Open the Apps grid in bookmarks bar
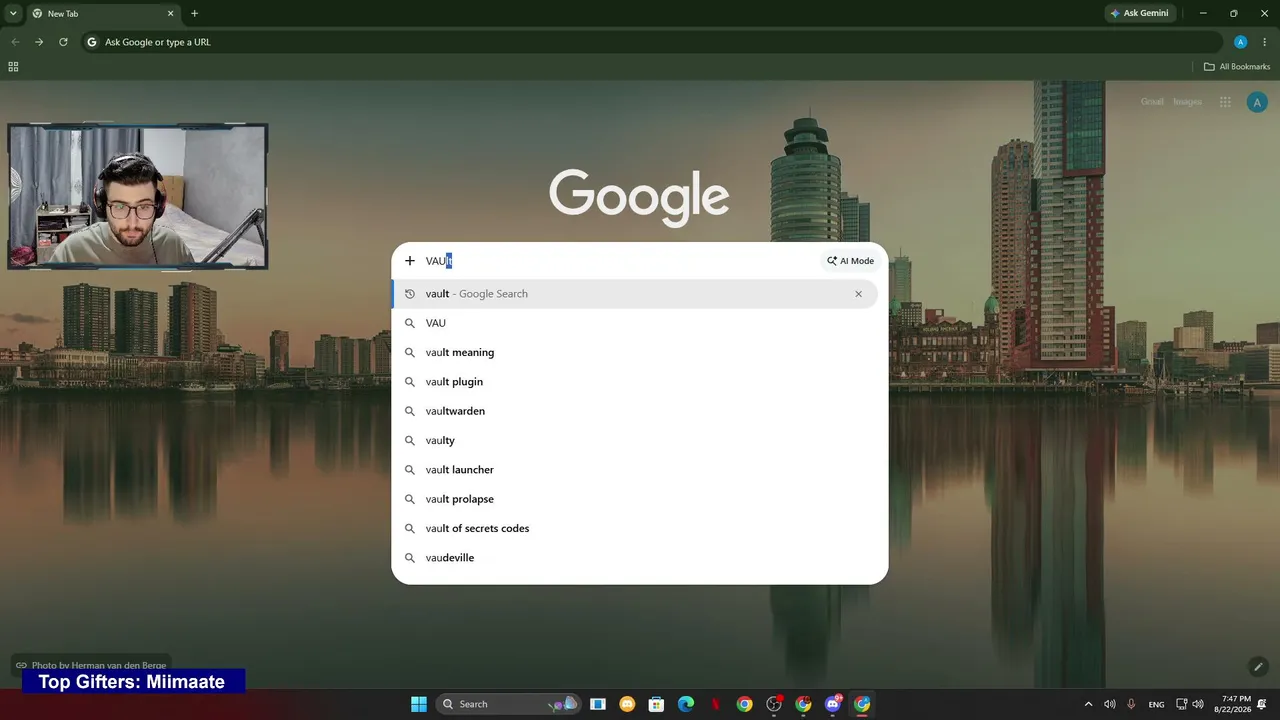Screen dimensions: 1280x720 click(13, 67)
